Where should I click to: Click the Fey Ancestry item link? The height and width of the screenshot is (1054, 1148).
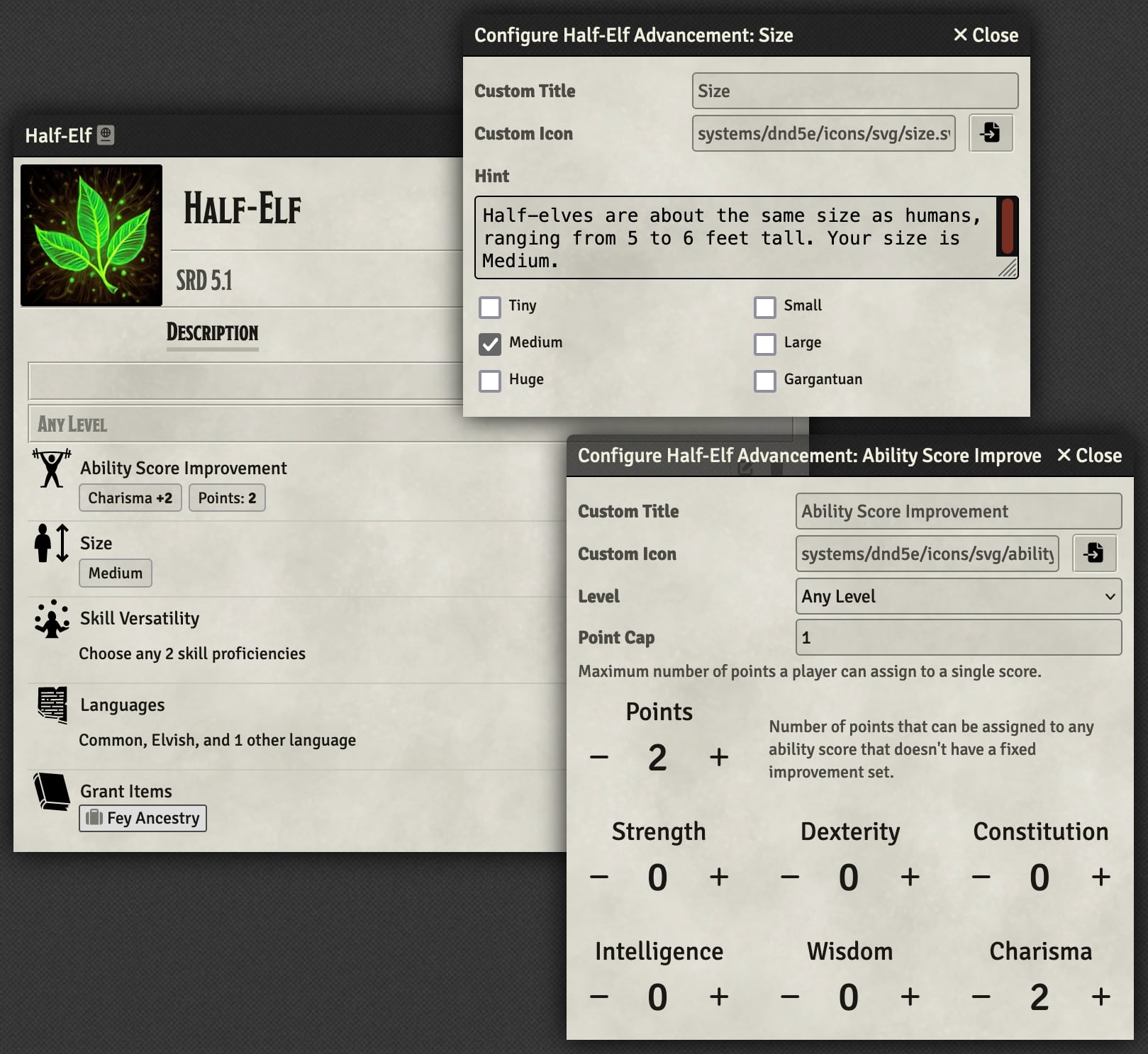[143, 818]
